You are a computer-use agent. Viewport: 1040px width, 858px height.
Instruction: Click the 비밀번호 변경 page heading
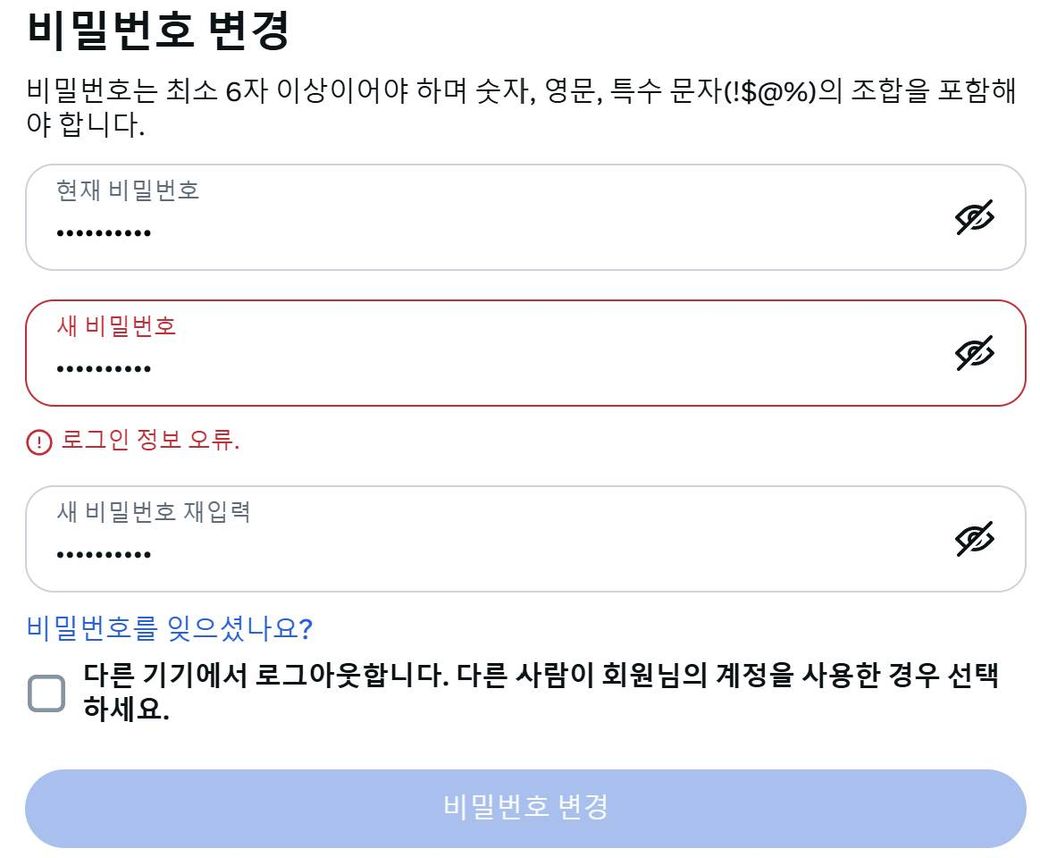click(158, 31)
